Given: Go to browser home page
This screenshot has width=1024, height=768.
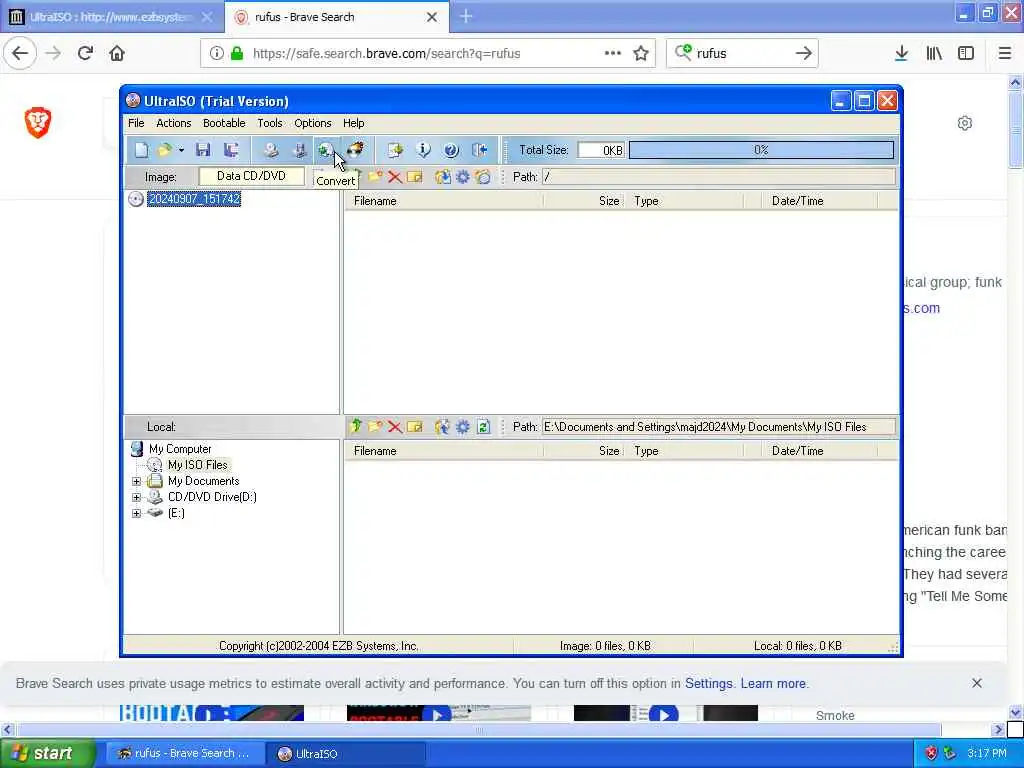Looking at the screenshot, I should (117, 53).
